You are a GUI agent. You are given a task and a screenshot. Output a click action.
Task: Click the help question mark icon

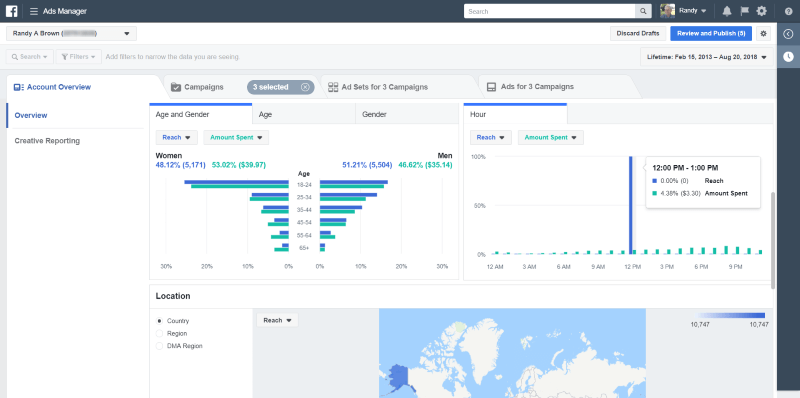point(788,11)
